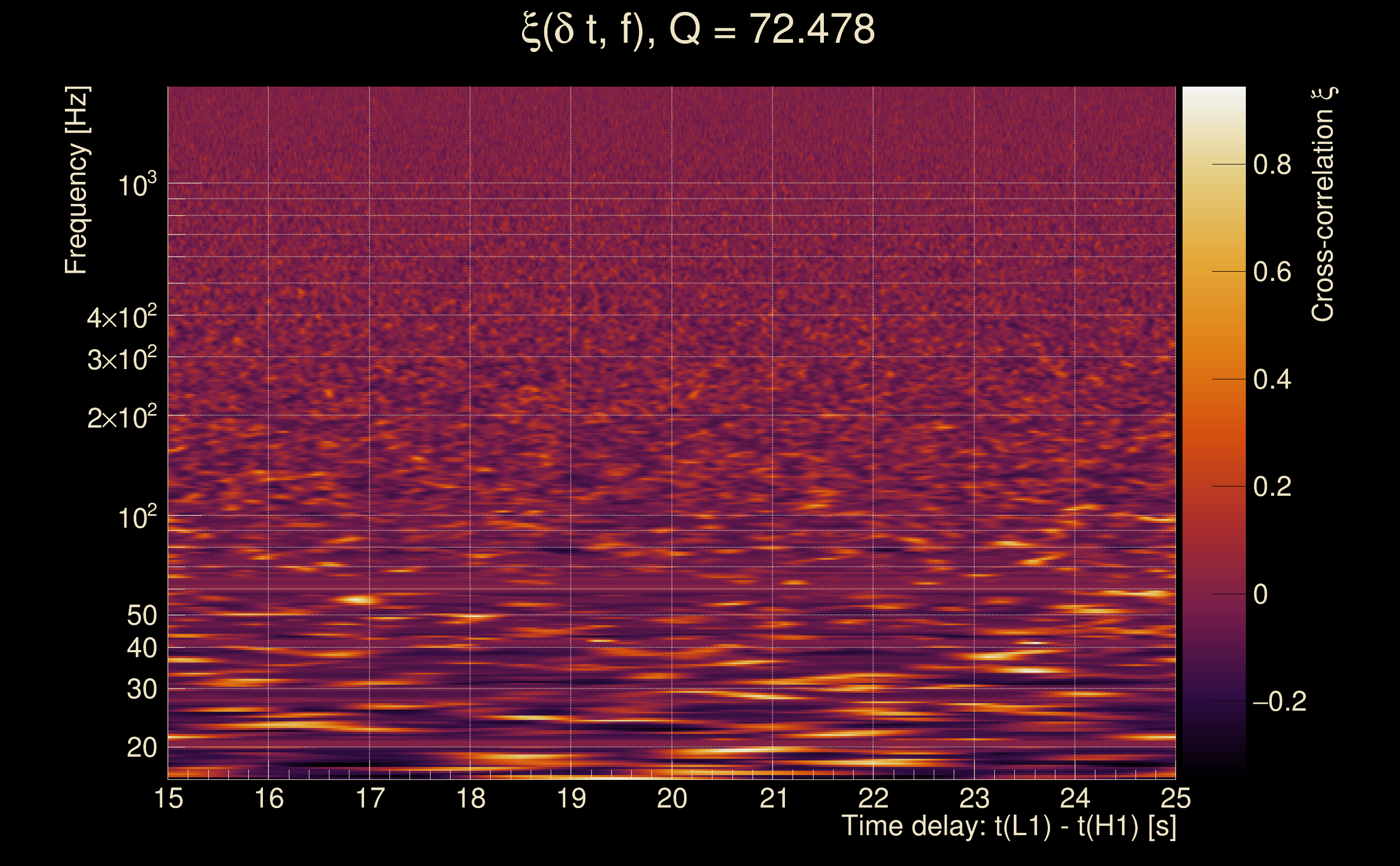
Task: Click the 0.6 tick label on colorbar
Action: pyautogui.click(x=1272, y=272)
